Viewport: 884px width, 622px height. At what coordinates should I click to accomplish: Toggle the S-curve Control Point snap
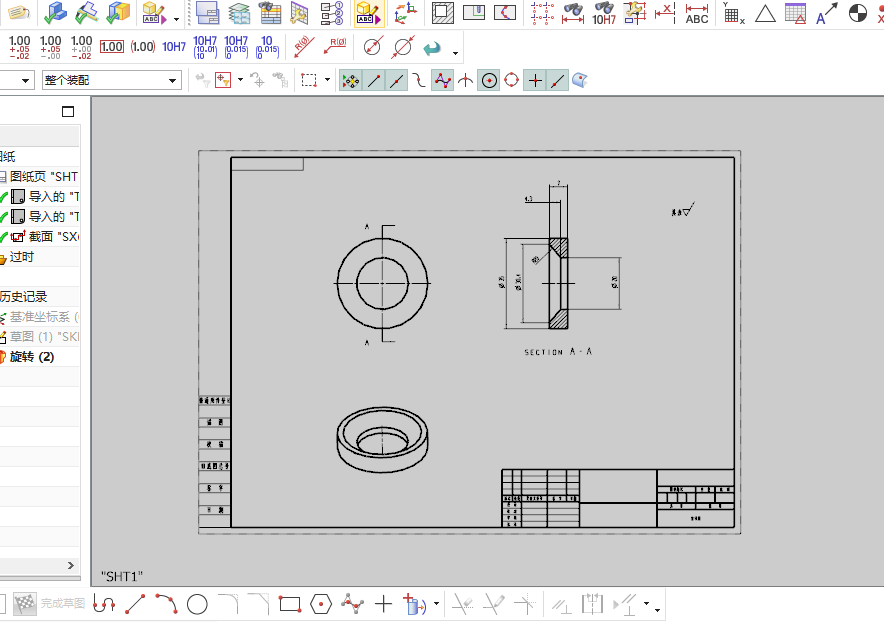tap(419, 81)
